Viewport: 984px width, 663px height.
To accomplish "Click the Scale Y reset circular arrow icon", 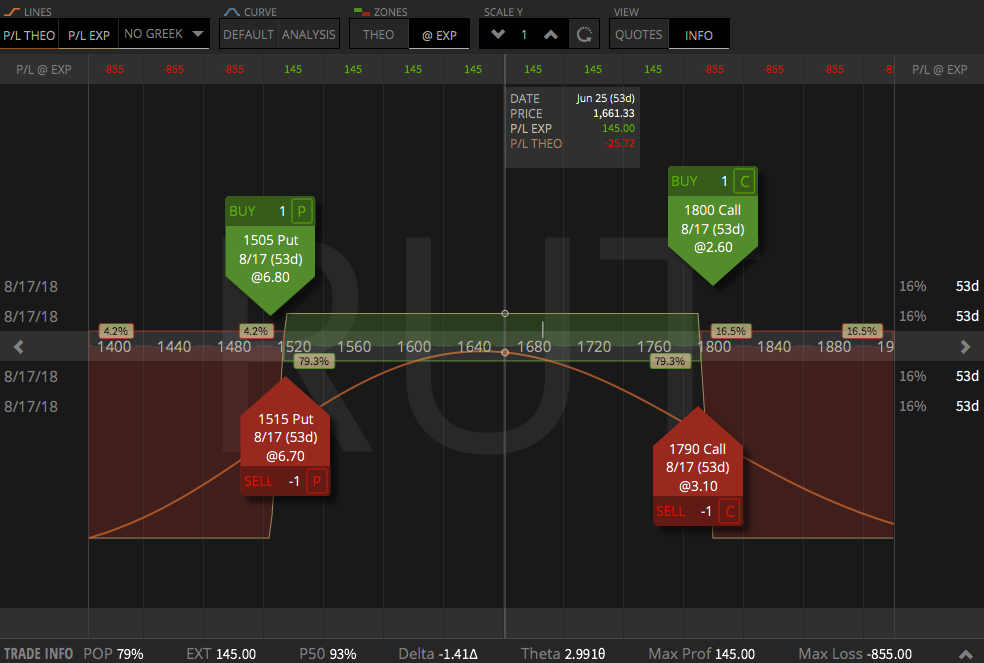I will point(584,33).
